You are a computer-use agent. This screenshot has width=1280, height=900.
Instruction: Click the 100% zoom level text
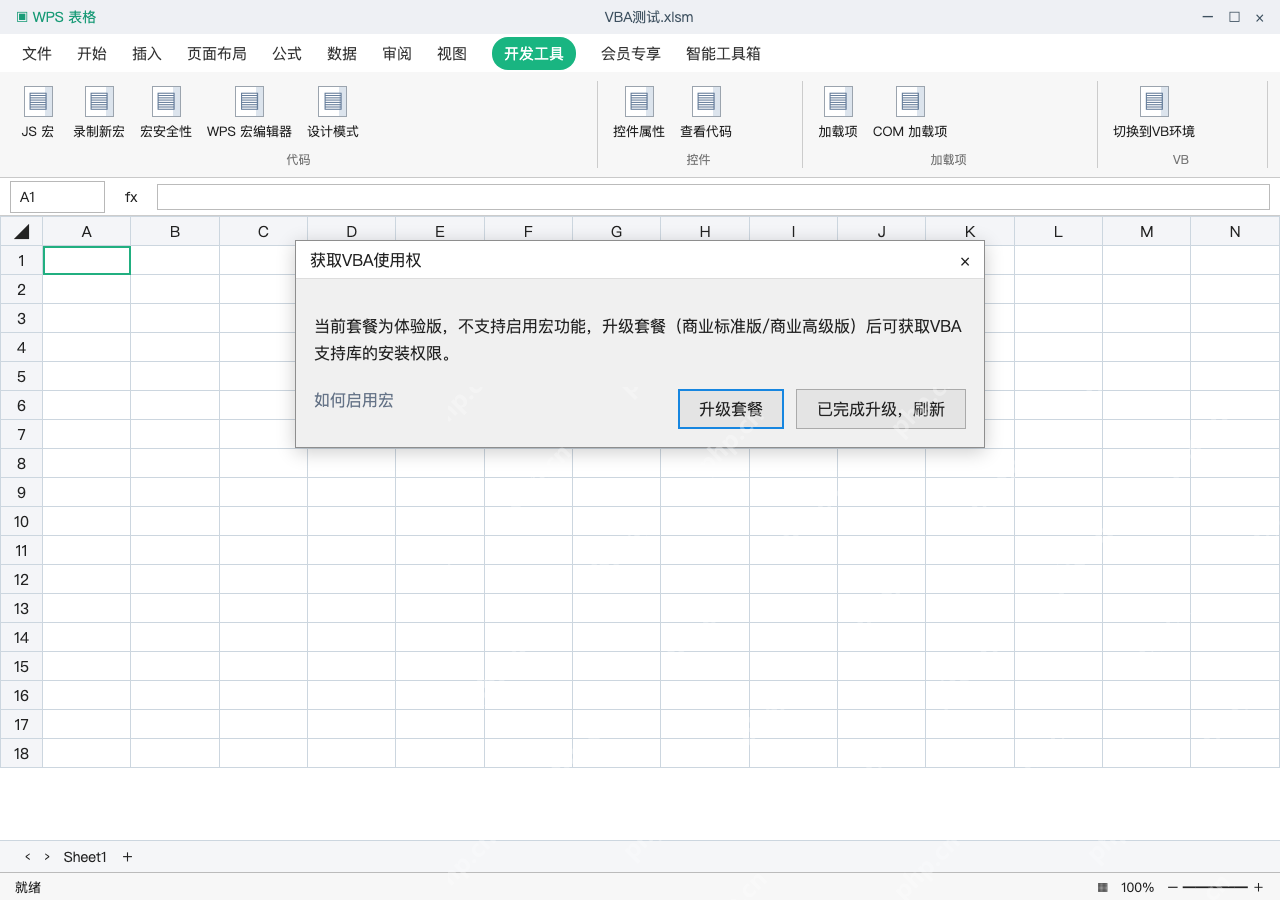[1137, 887]
